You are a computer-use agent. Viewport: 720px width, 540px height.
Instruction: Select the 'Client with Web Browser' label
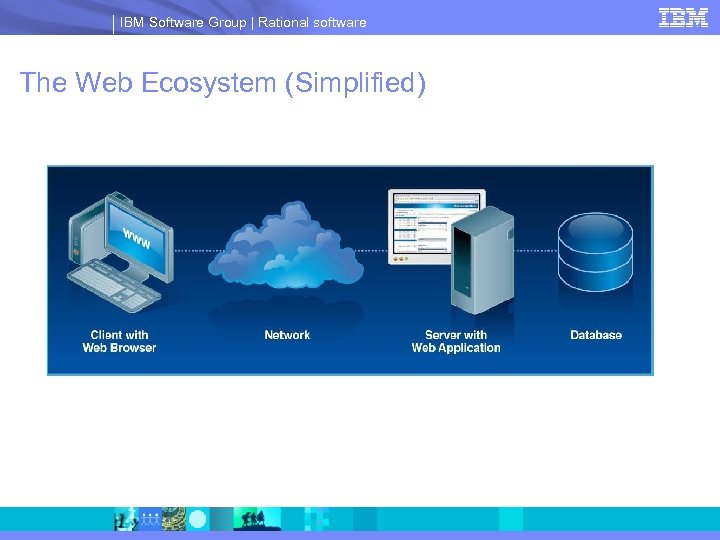[x=119, y=341]
